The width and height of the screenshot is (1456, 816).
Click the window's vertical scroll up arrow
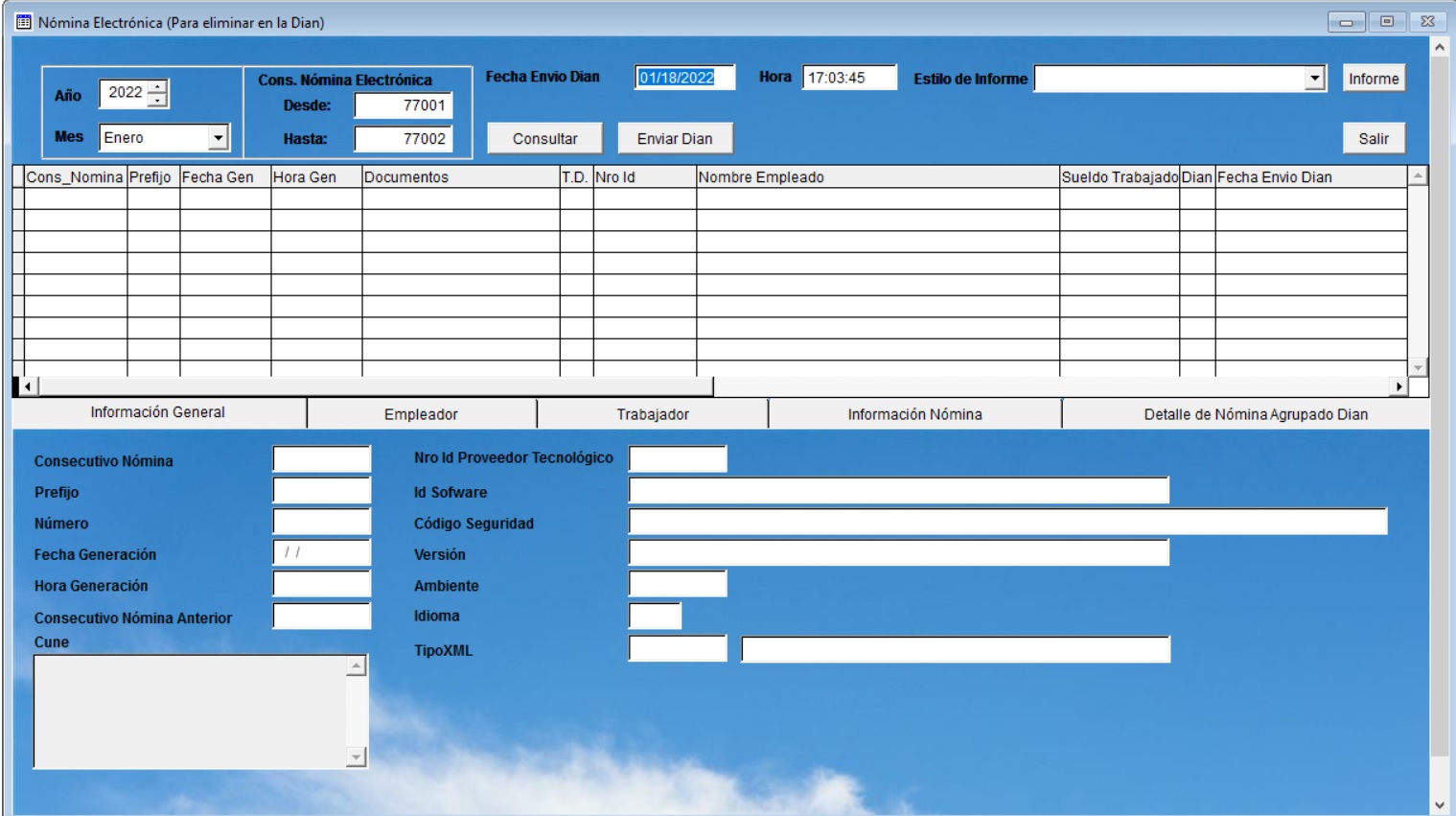coord(1440,46)
